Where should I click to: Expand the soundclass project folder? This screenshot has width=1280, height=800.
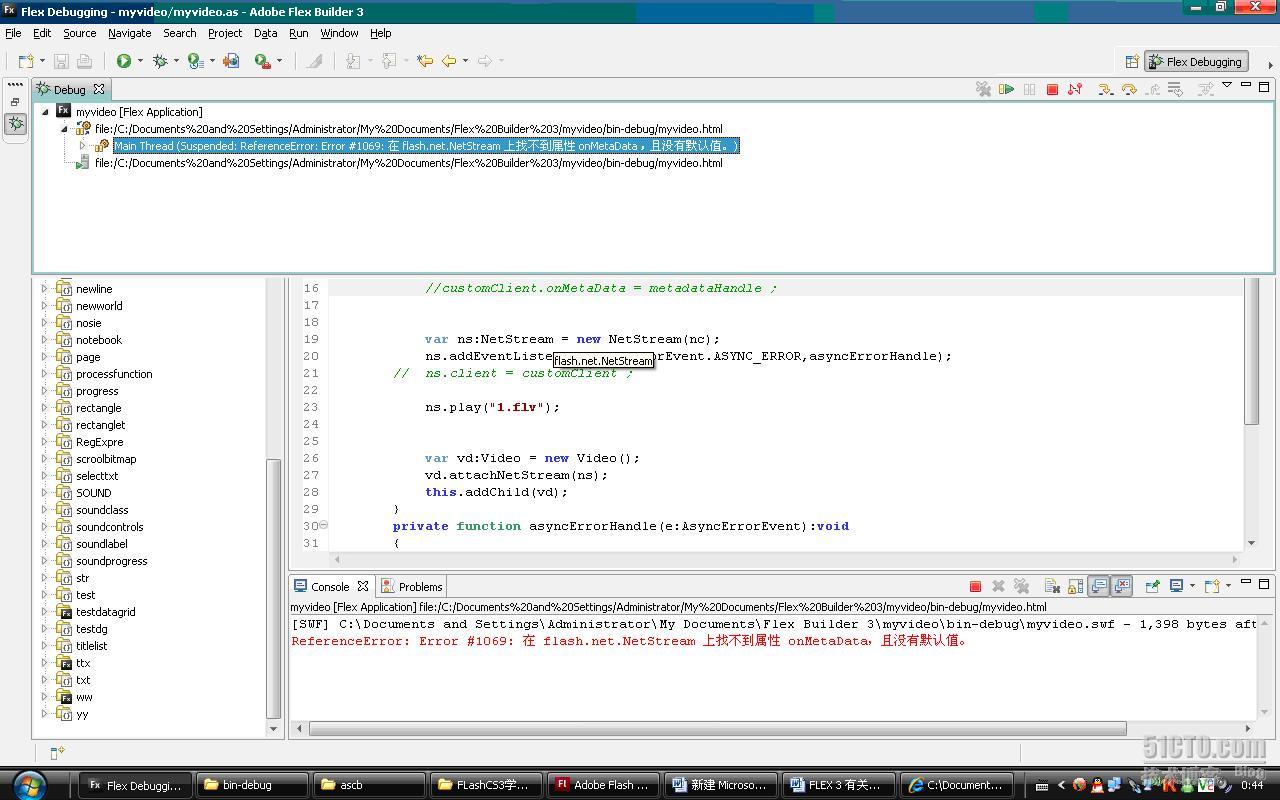44,510
